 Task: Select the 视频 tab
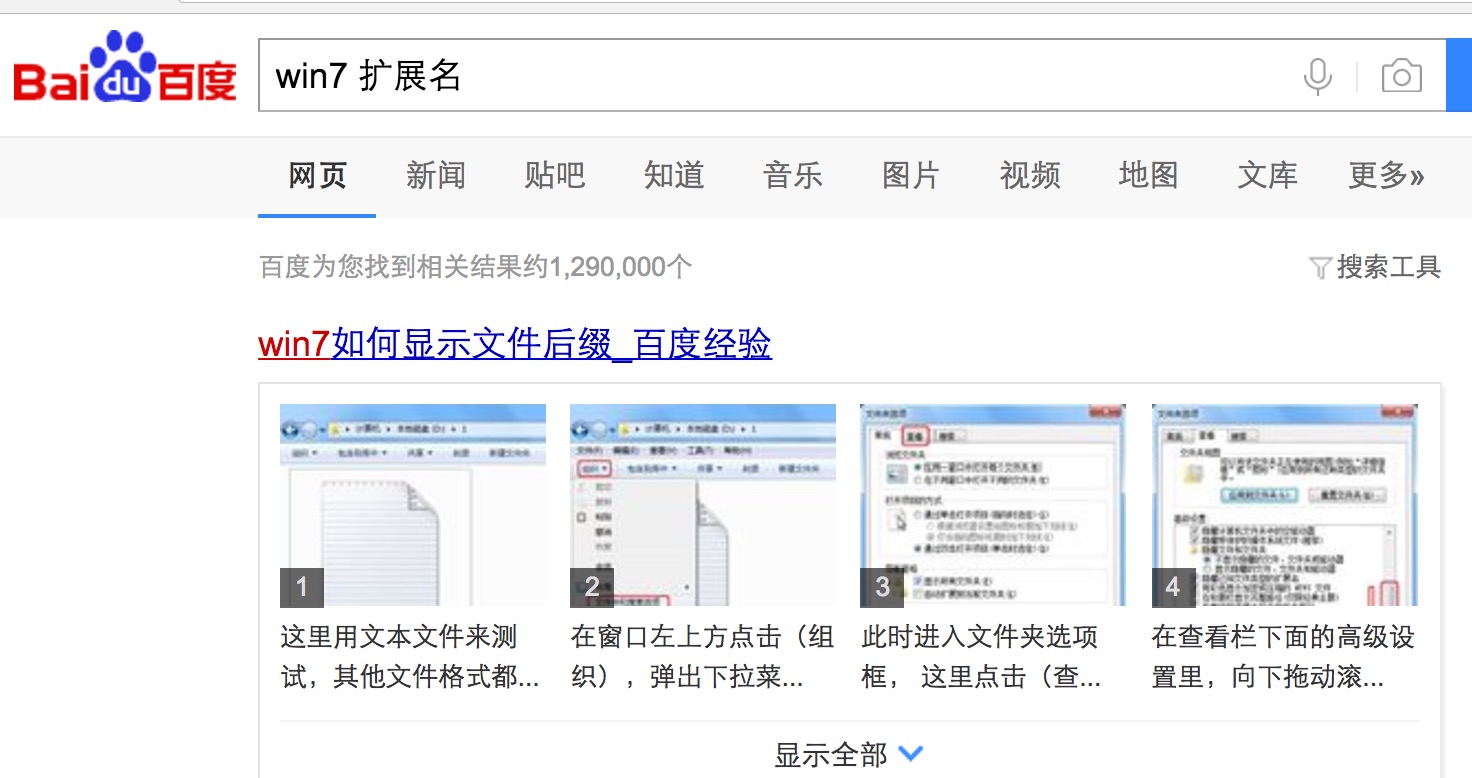[x=1030, y=176]
